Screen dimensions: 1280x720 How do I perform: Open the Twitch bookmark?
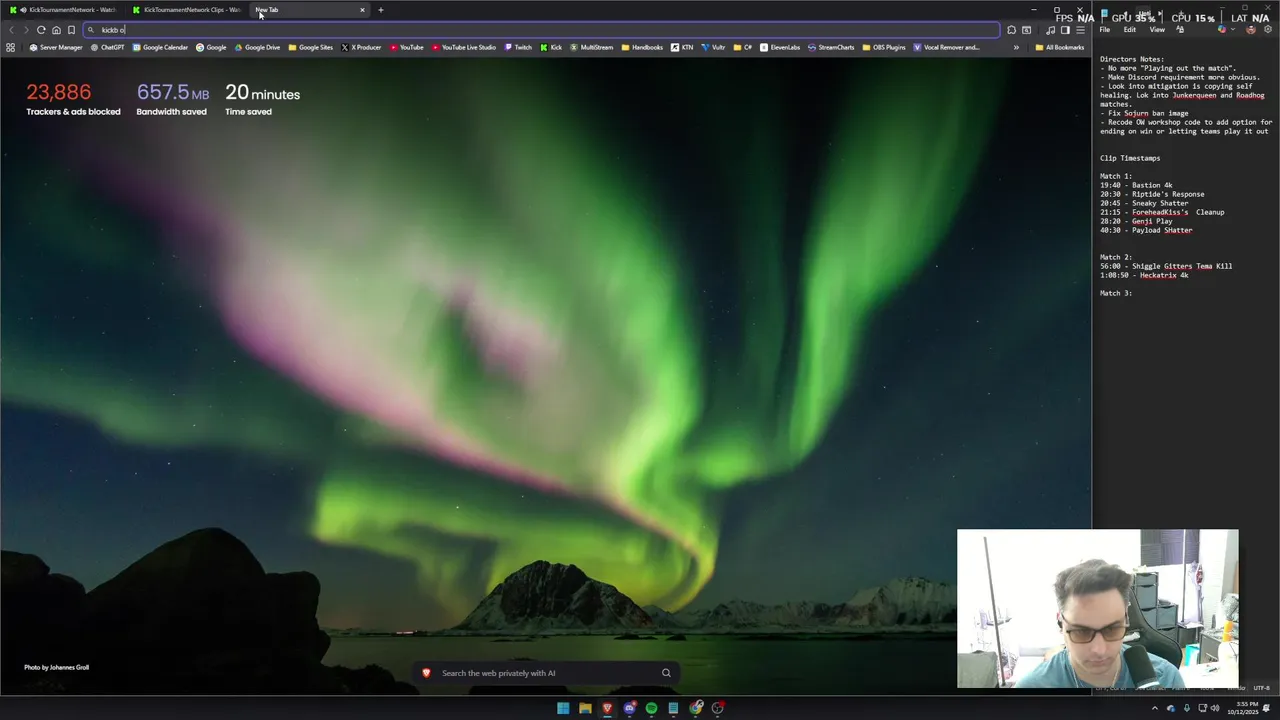point(518,47)
